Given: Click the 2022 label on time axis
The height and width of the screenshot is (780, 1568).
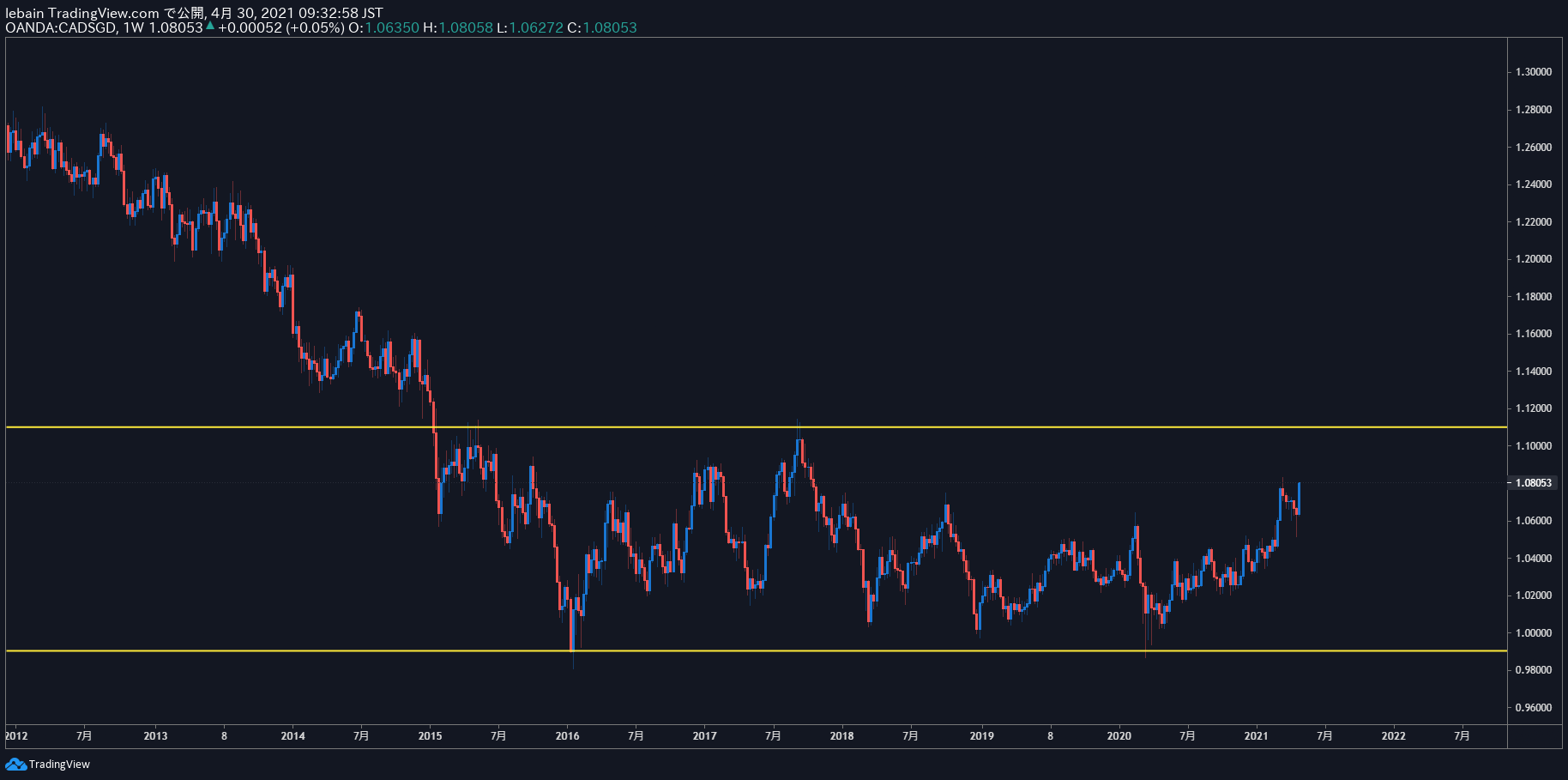Looking at the screenshot, I should (x=1393, y=736).
